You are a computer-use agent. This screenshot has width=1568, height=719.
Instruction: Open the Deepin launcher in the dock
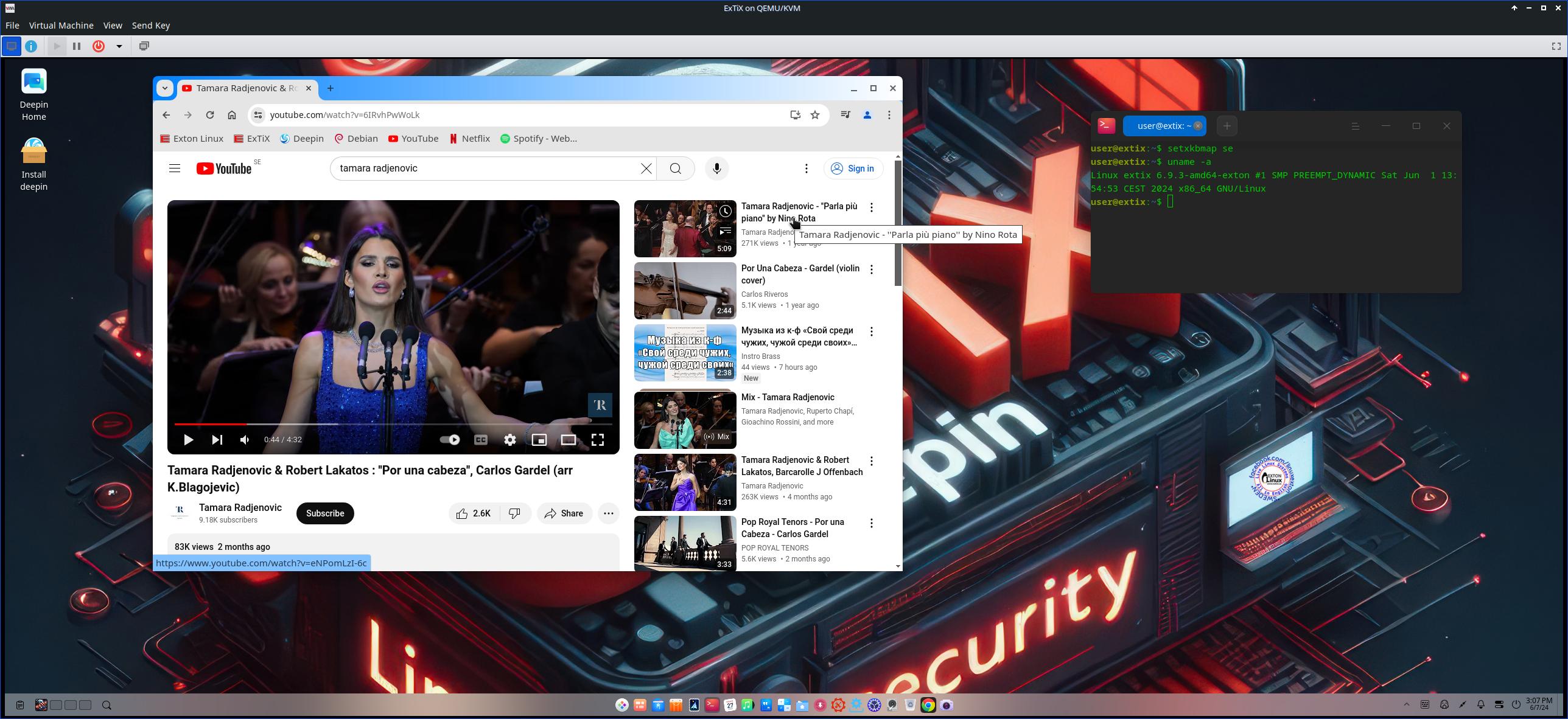[622, 705]
